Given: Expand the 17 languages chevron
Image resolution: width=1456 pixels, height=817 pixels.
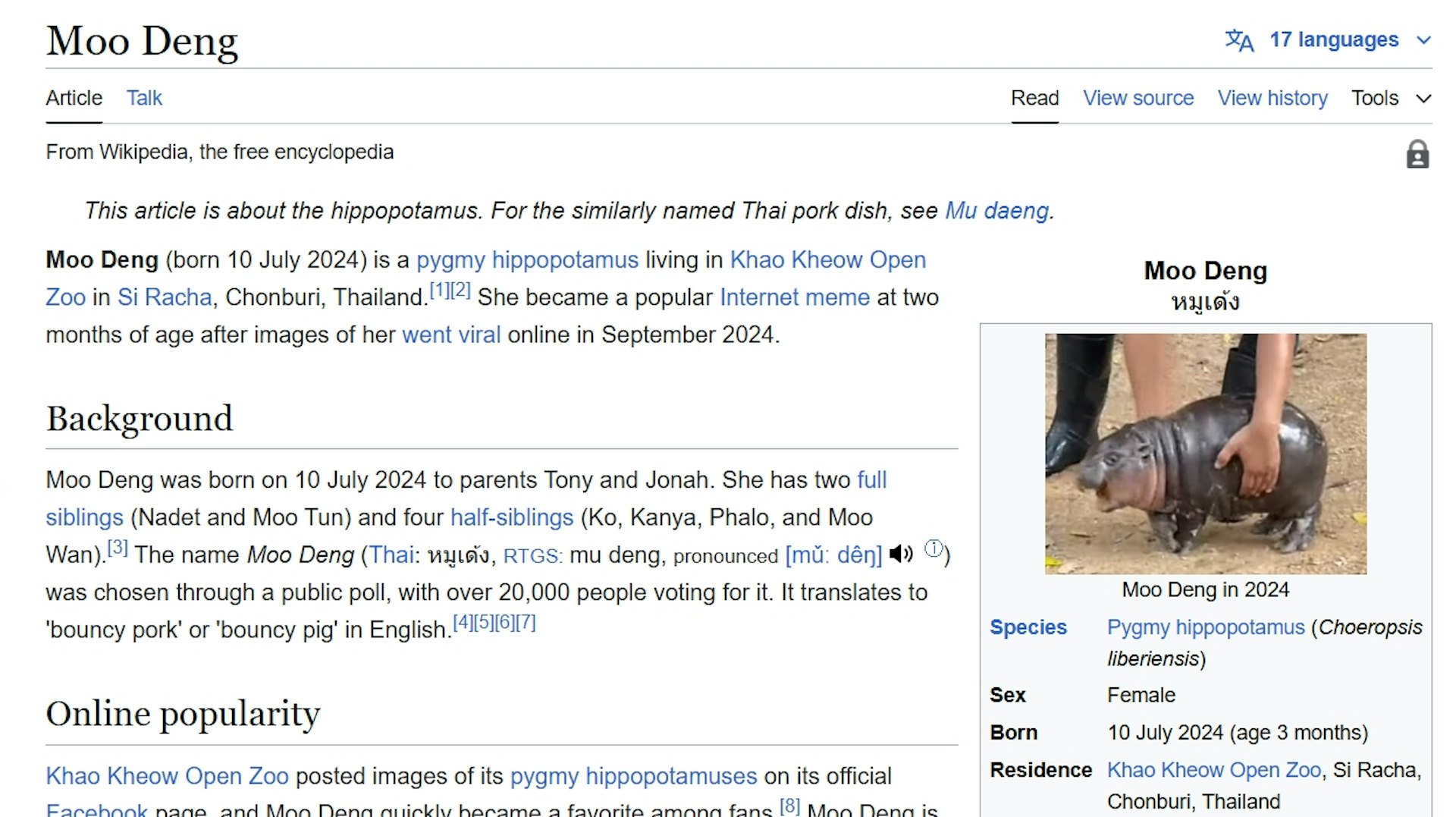Looking at the screenshot, I should tap(1423, 40).
